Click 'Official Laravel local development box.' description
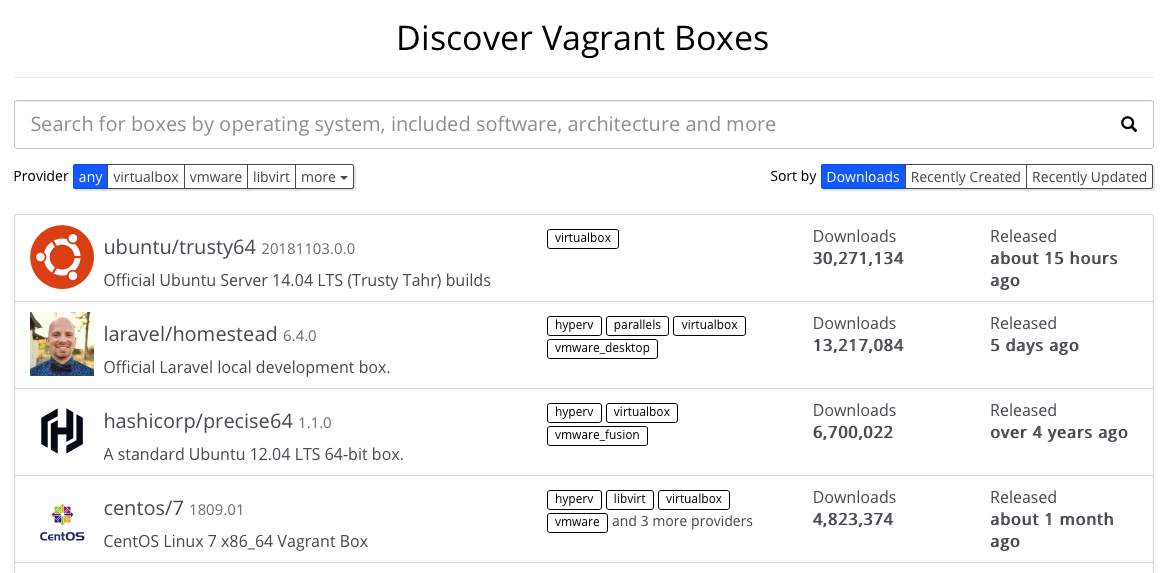 click(x=246, y=368)
